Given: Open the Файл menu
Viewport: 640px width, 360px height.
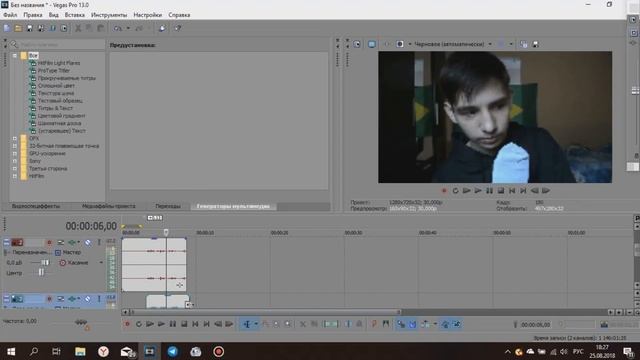Looking at the screenshot, I should tap(10, 15).
